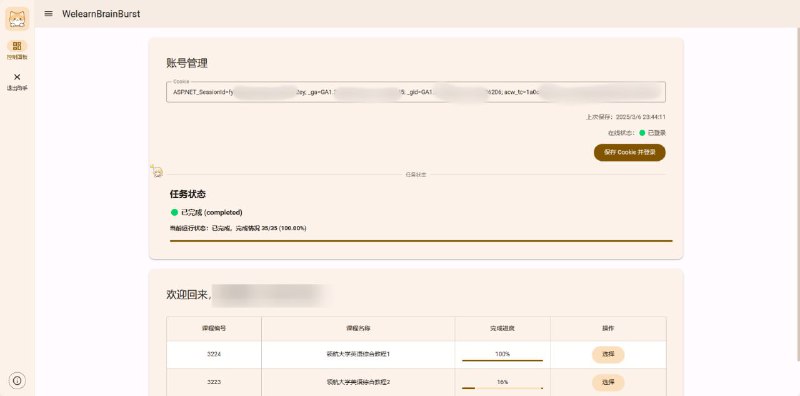Click course number 3223 cell
This screenshot has width=800, height=396.
[x=214, y=382]
